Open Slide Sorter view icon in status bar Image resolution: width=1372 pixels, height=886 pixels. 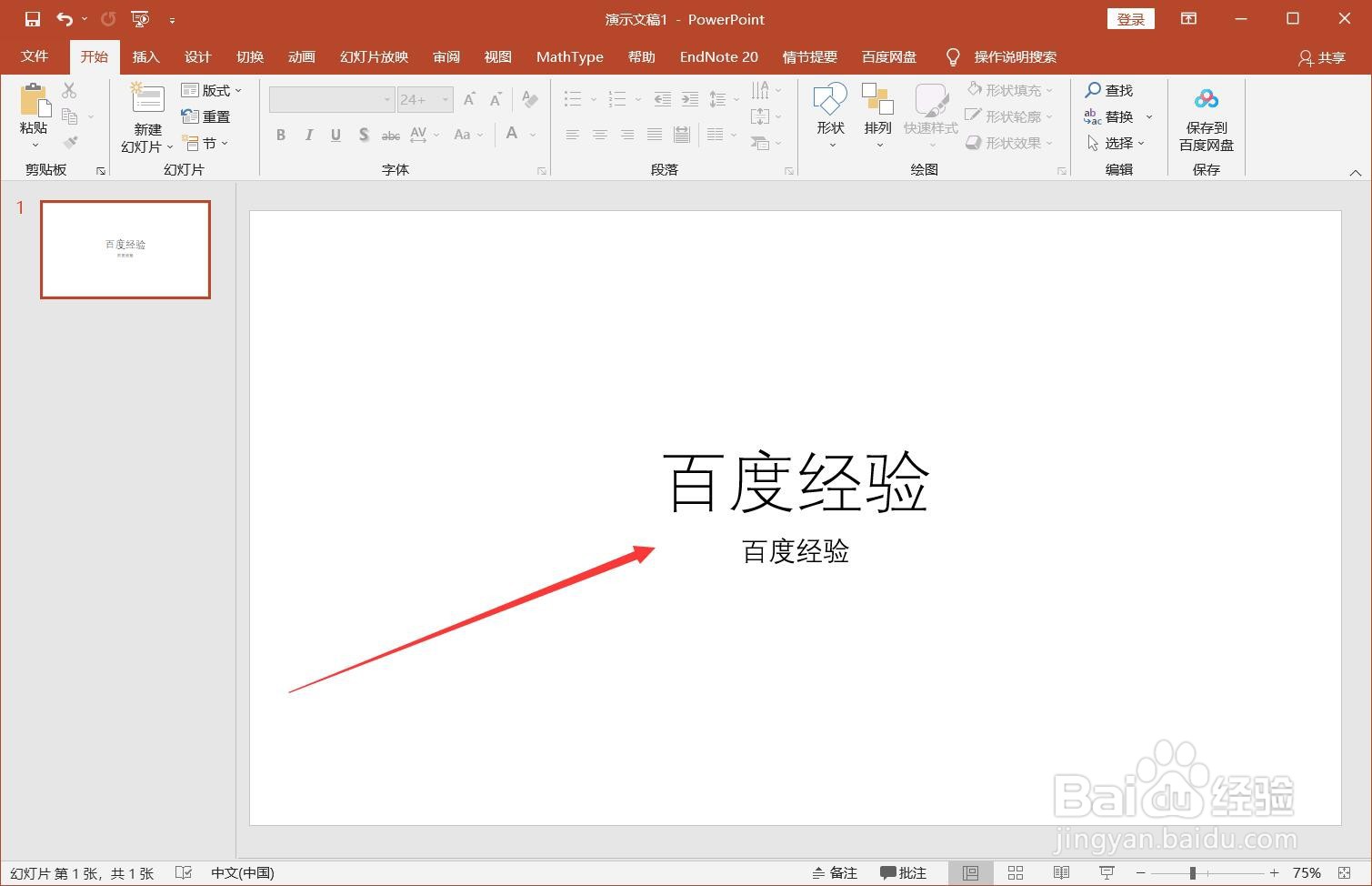[x=1016, y=872]
